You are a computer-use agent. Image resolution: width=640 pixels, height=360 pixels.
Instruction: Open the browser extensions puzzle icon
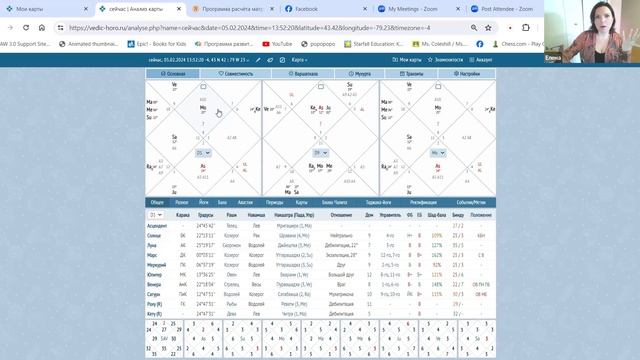point(526,28)
